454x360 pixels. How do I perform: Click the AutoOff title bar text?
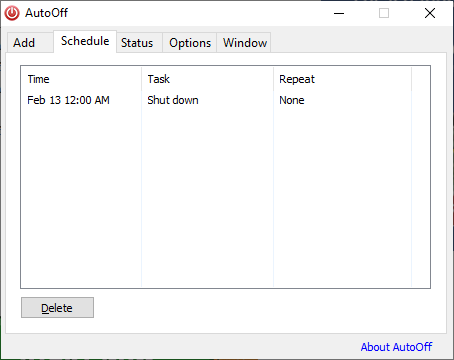(x=47, y=13)
